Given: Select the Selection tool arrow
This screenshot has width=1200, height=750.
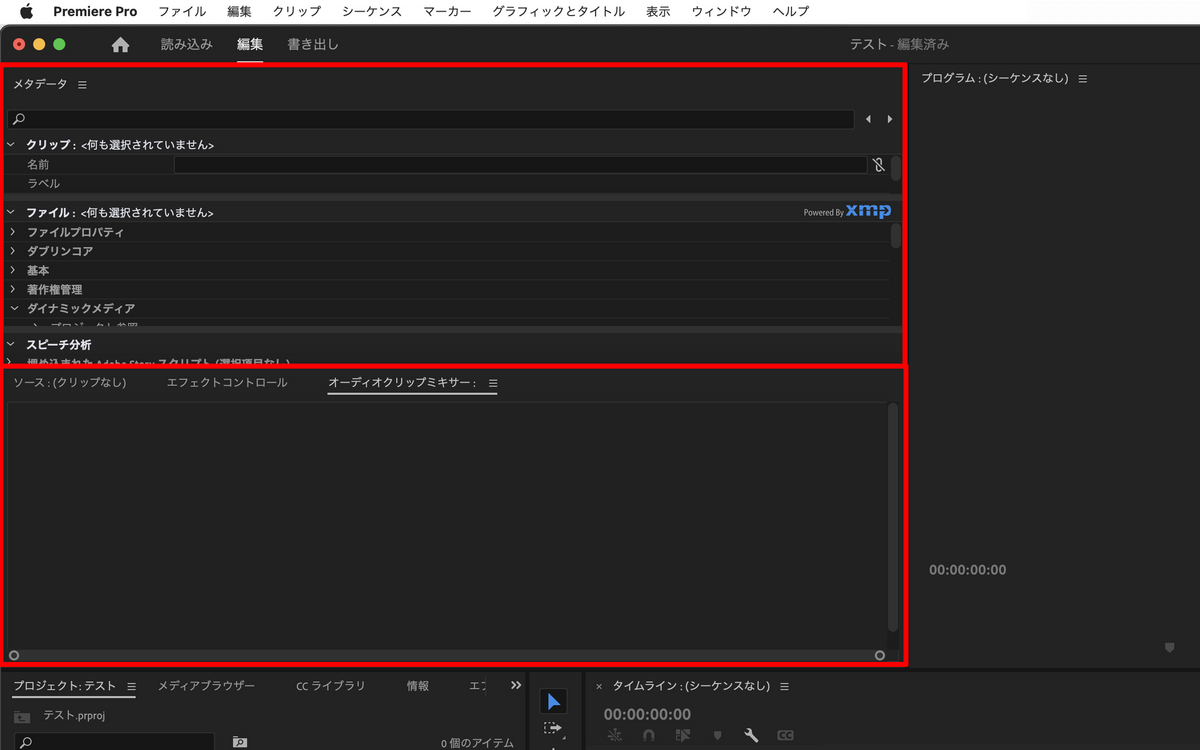Looking at the screenshot, I should click(x=554, y=702).
